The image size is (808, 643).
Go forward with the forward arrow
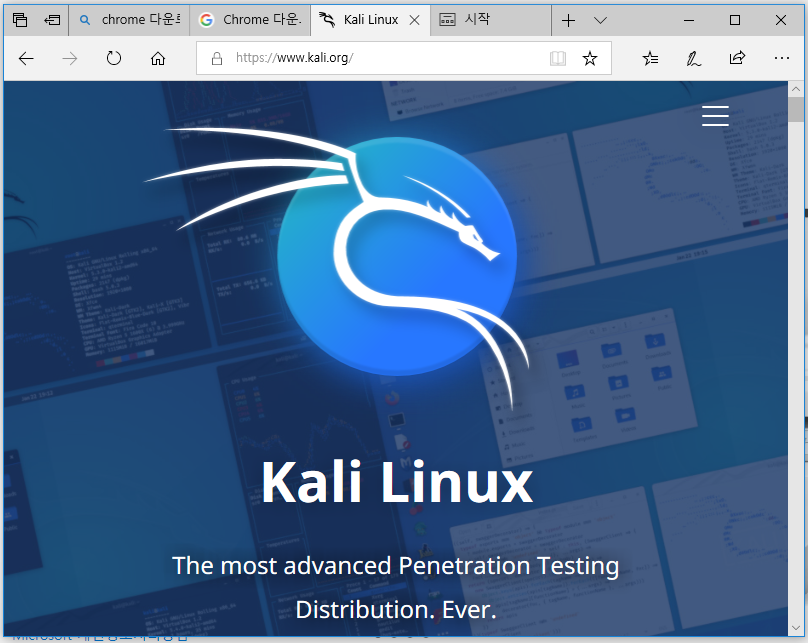tap(70, 58)
